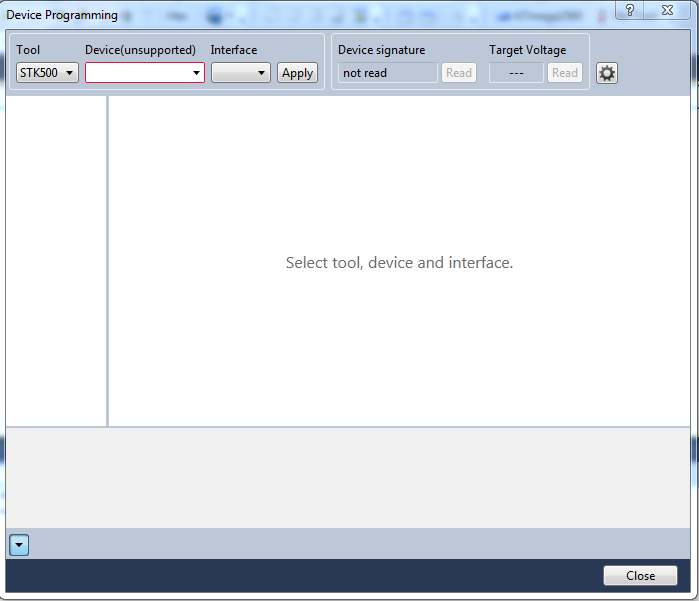Click the gray output log area

347,478
